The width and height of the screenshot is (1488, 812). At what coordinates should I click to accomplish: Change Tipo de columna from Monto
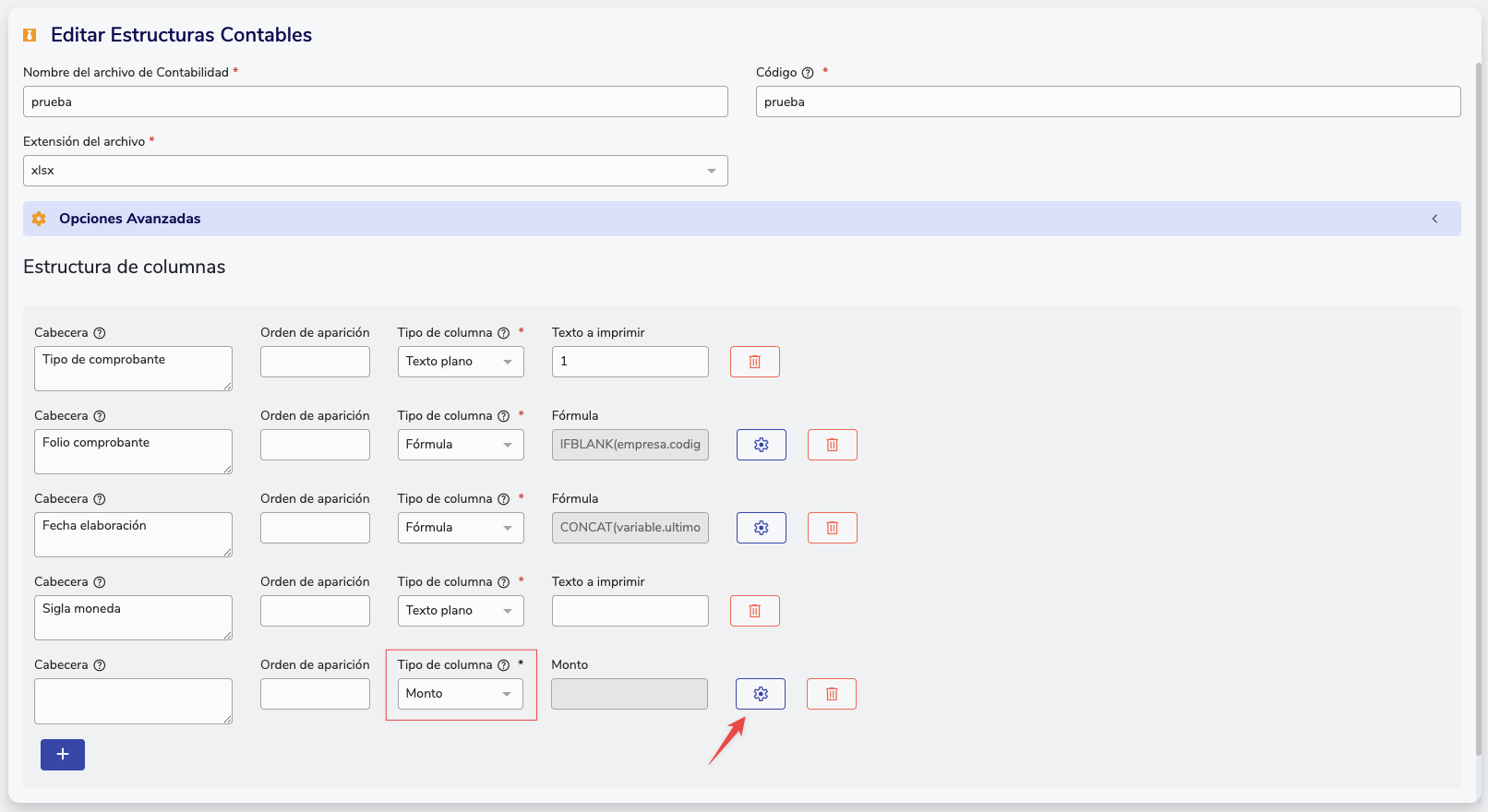[460, 694]
